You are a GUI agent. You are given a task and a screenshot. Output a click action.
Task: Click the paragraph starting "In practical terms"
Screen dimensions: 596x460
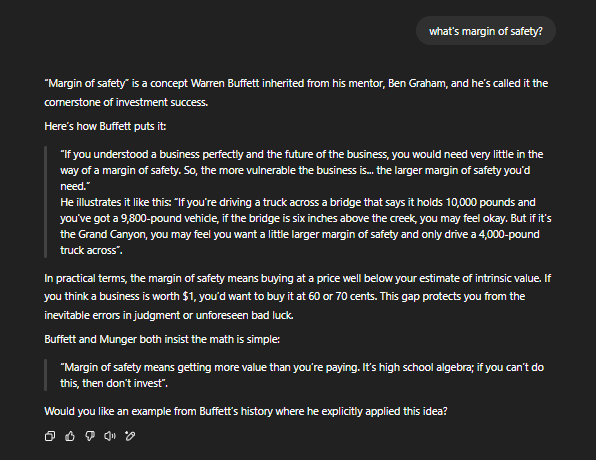click(298, 297)
